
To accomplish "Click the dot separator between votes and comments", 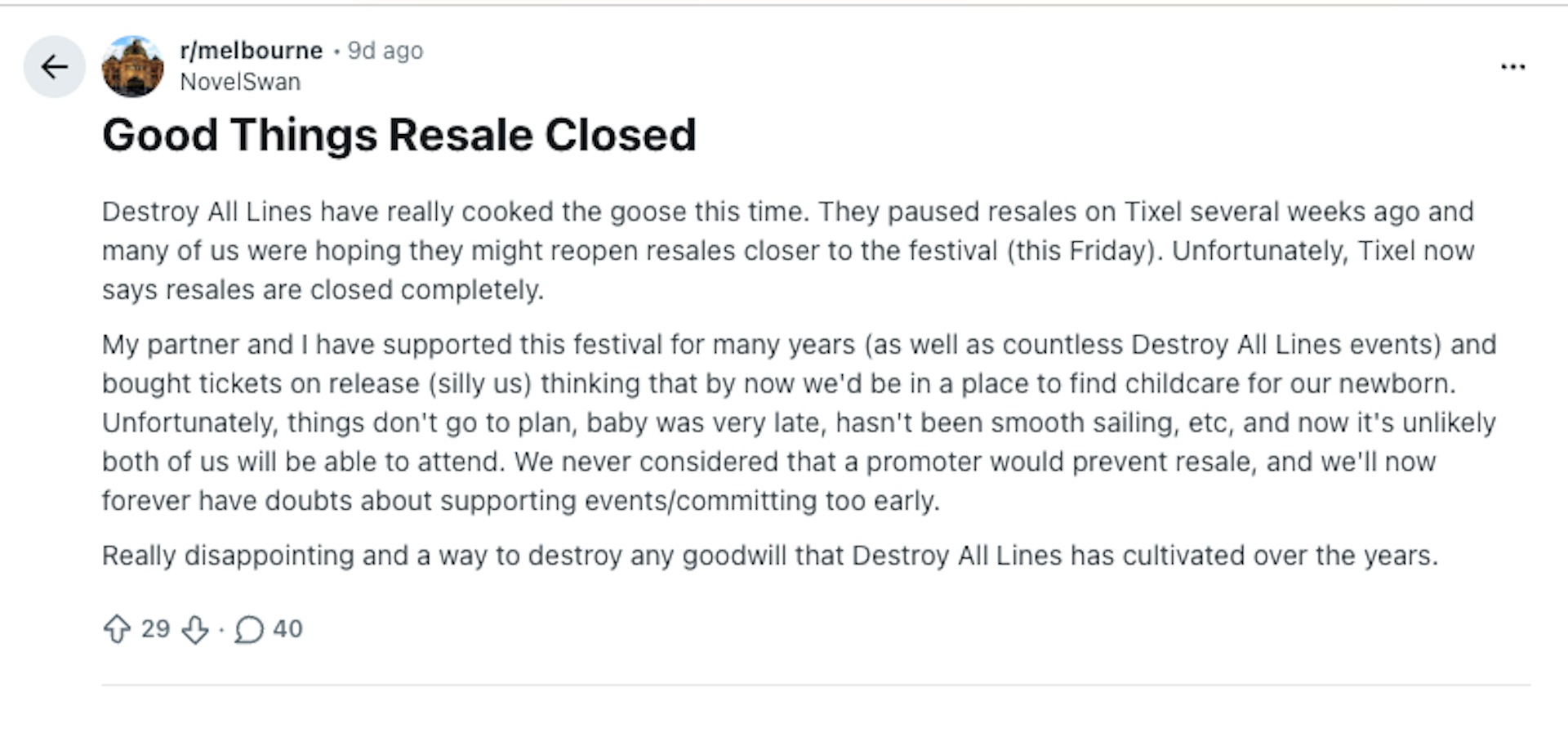I will (x=221, y=630).
